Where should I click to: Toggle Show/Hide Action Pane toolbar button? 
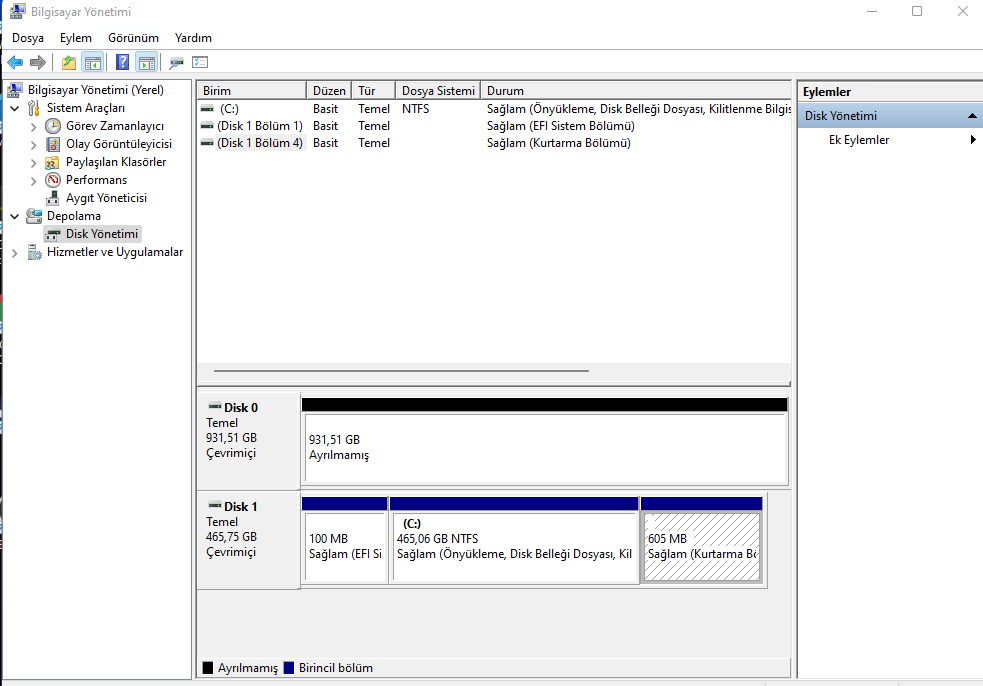click(147, 63)
